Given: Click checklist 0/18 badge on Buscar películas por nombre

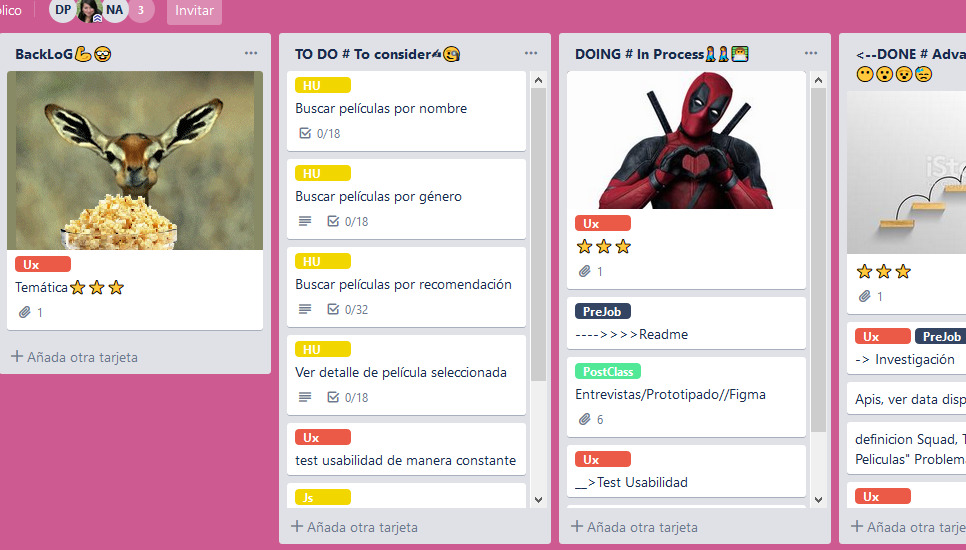Looking at the screenshot, I should point(319,133).
